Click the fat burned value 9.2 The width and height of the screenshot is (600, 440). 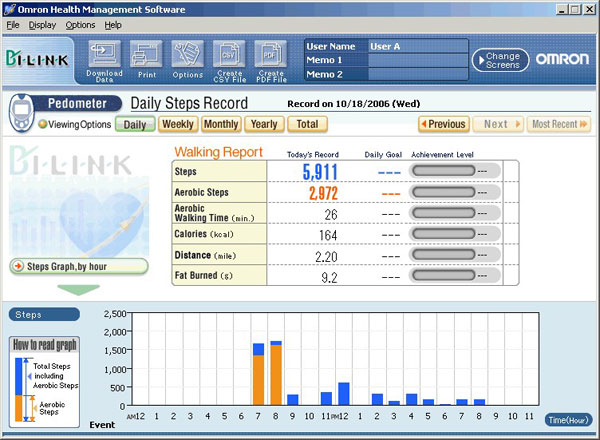click(x=329, y=277)
